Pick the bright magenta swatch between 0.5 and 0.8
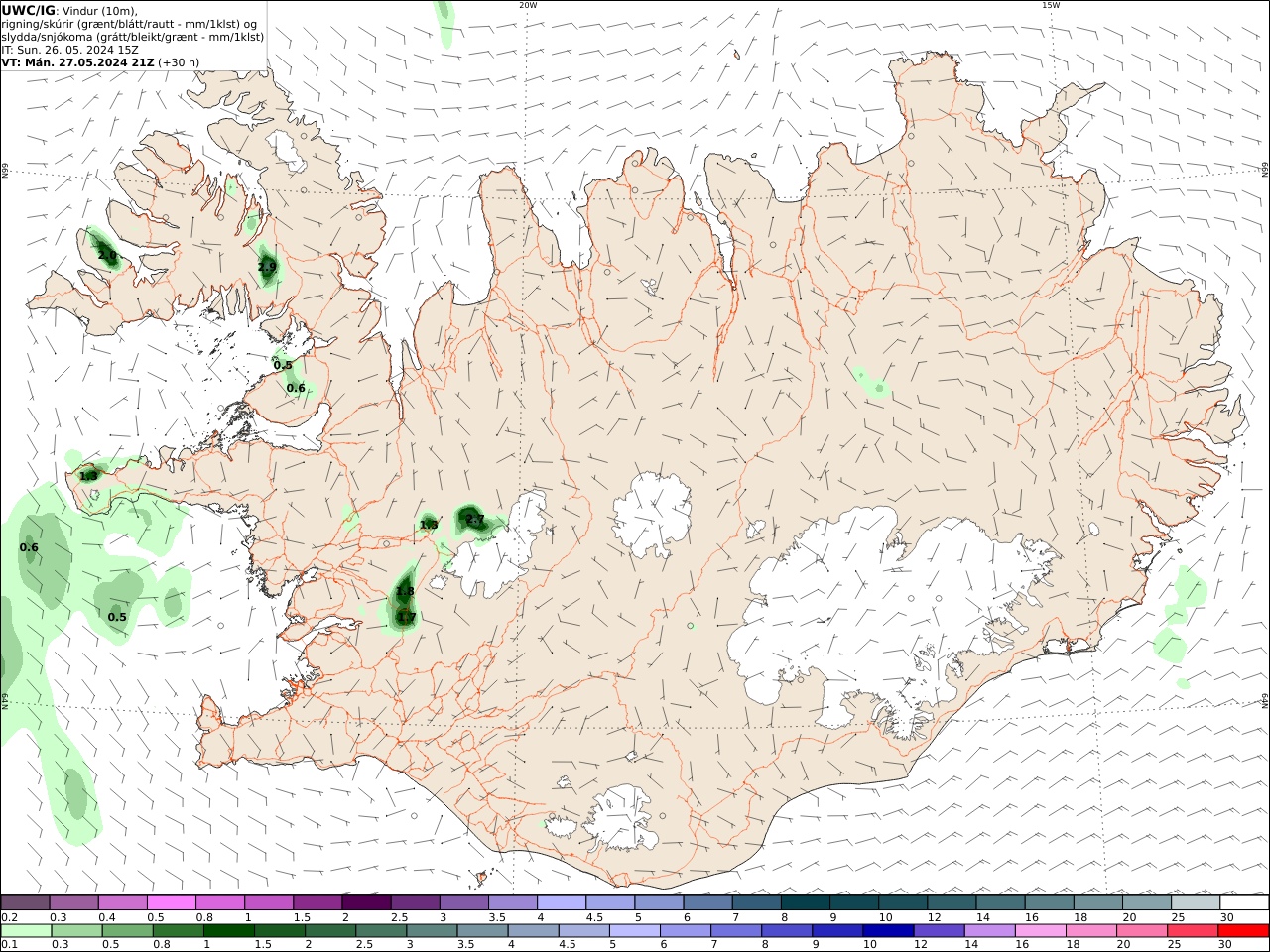Screen dimensions: 1270x952 [x=172, y=902]
